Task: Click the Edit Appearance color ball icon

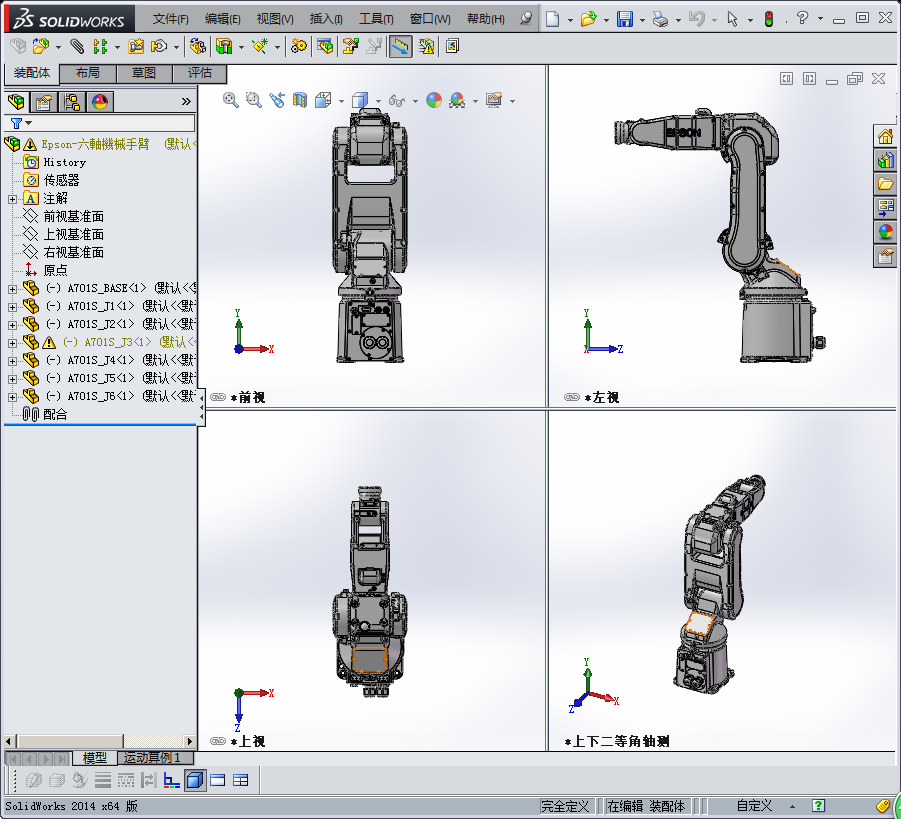Action: point(434,100)
